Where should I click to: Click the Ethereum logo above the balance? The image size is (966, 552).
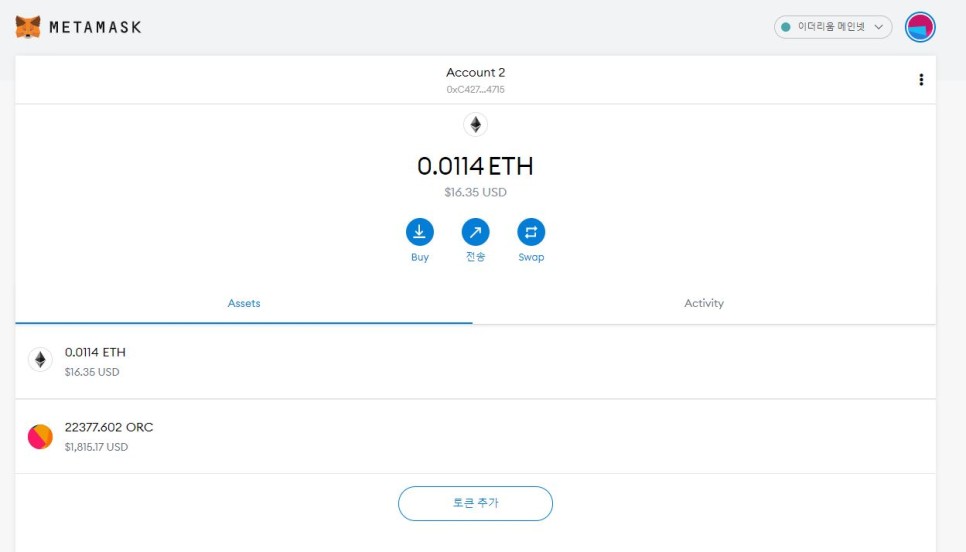(476, 125)
